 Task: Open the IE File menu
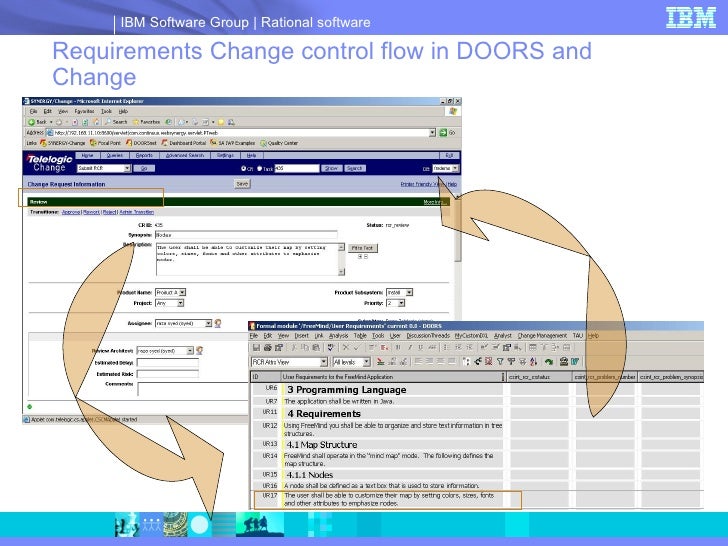[x=33, y=111]
